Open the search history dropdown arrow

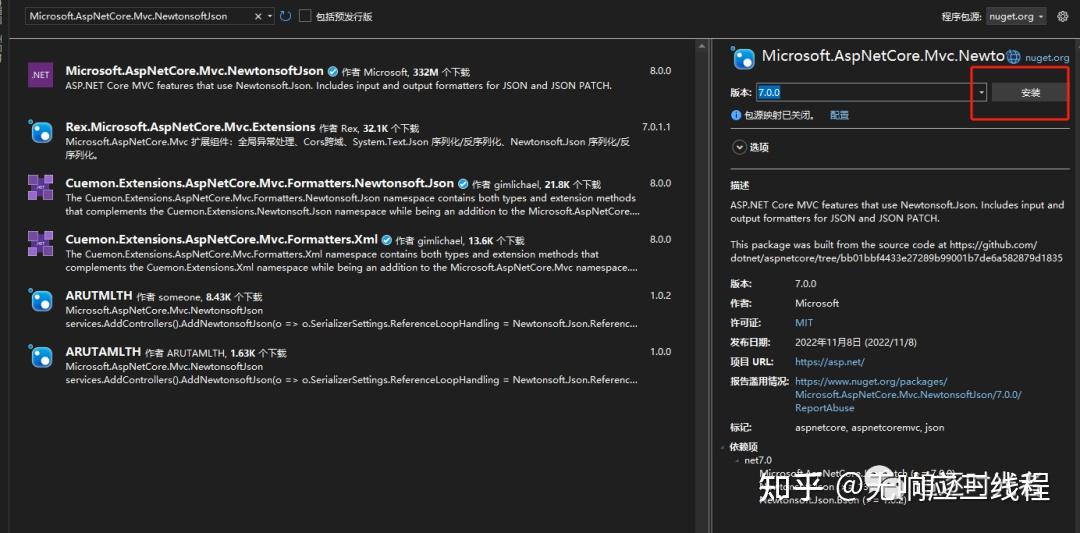pyautogui.click(x=270, y=16)
